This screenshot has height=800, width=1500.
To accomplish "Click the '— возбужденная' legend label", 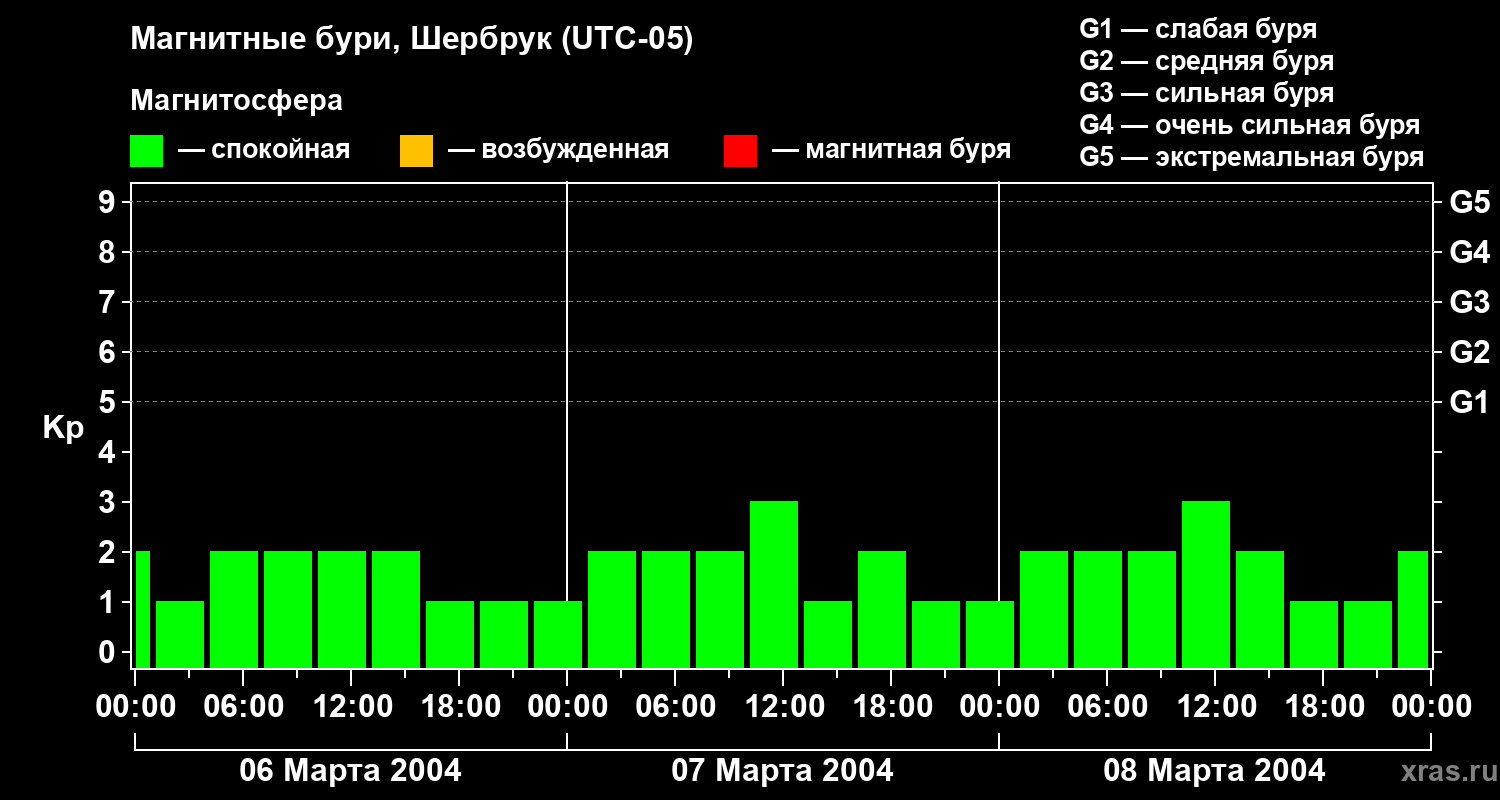I will [x=558, y=150].
